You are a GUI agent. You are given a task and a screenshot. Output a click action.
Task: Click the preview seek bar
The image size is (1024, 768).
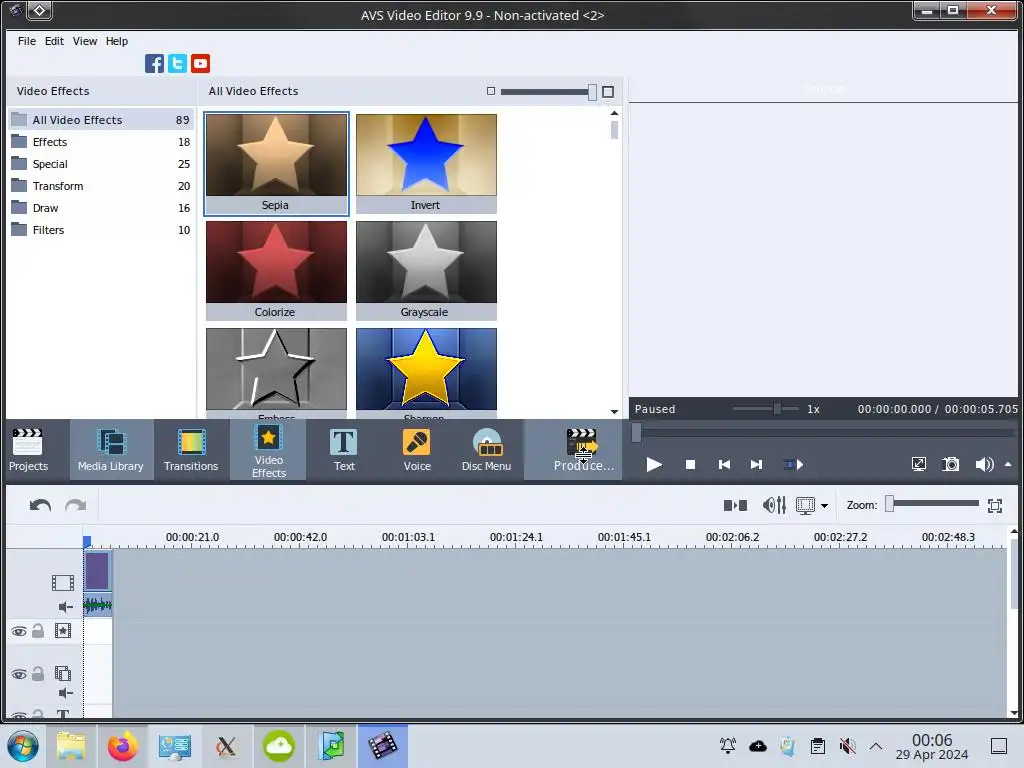824,432
